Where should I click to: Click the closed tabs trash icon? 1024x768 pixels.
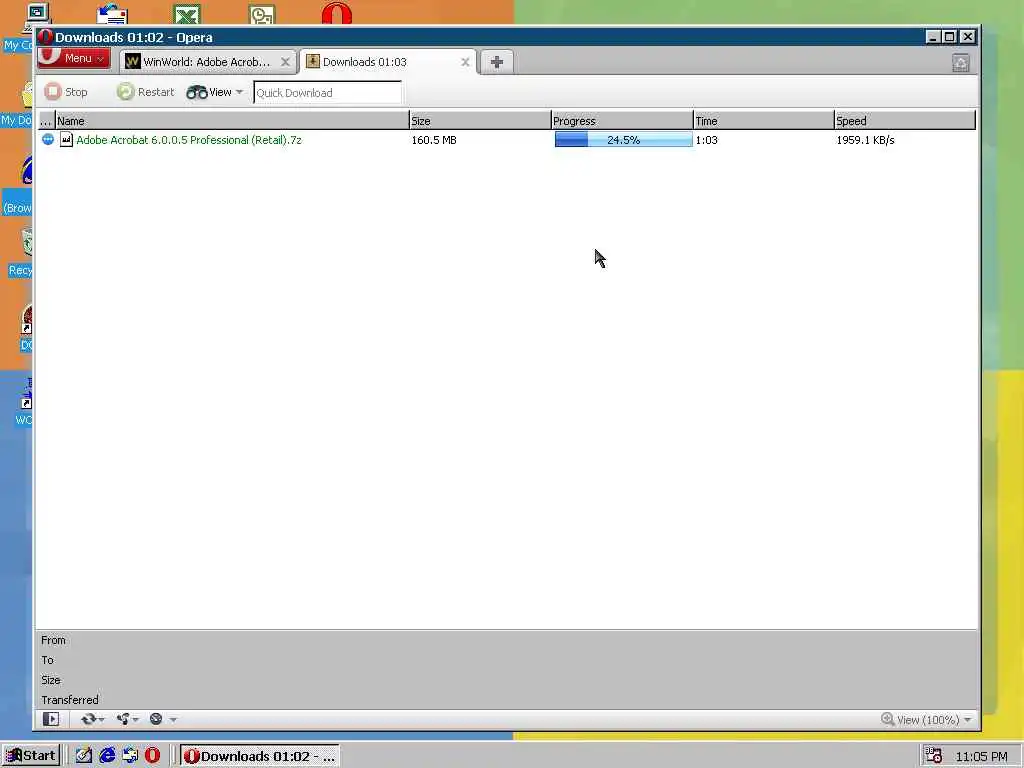click(960, 63)
